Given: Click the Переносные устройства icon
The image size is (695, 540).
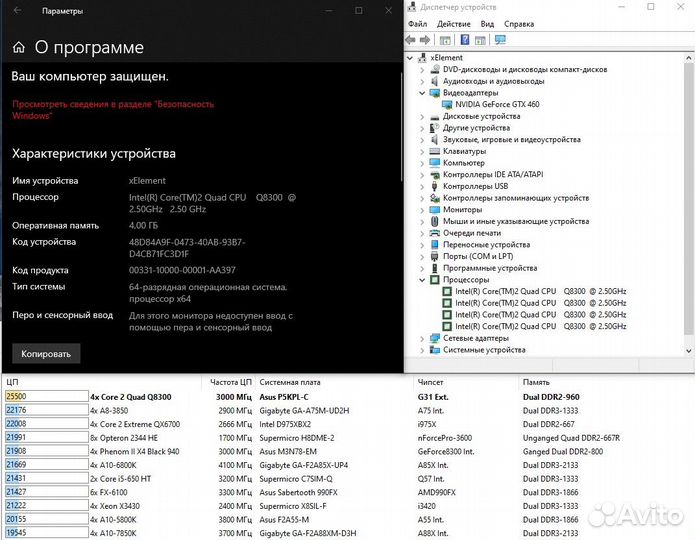Looking at the screenshot, I should [435, 244].
